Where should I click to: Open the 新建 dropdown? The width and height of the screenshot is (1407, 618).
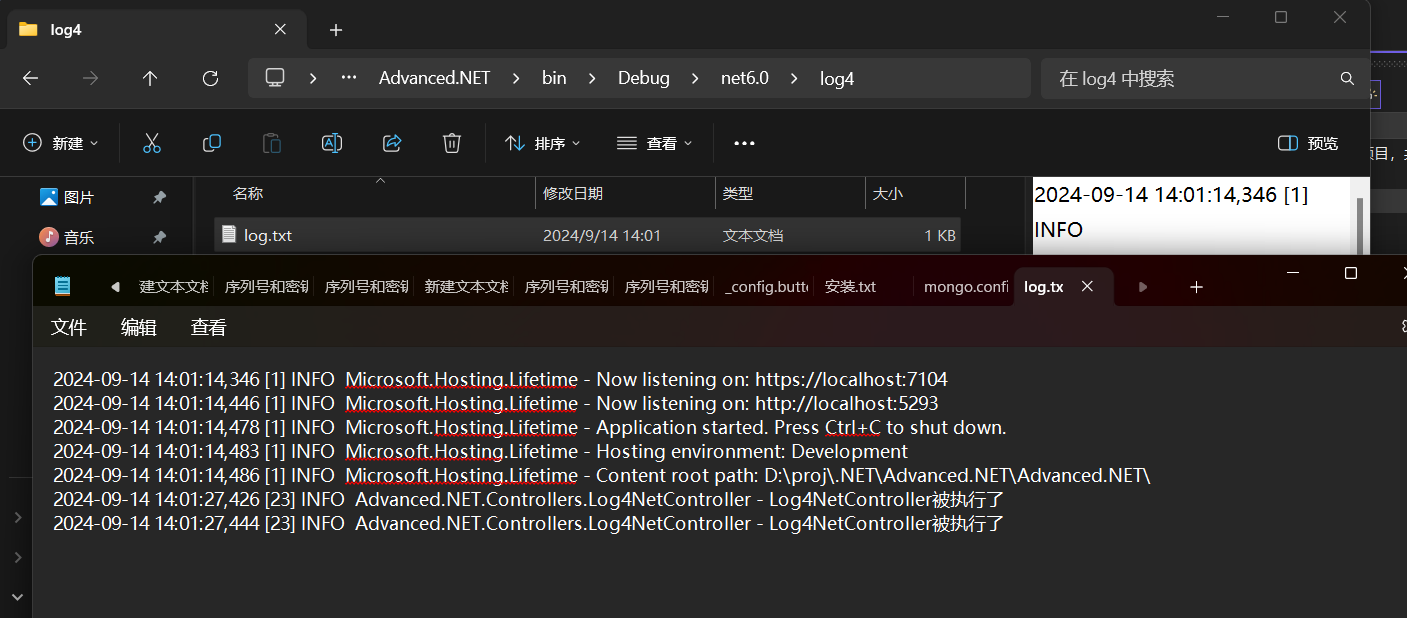coord(61,143)
